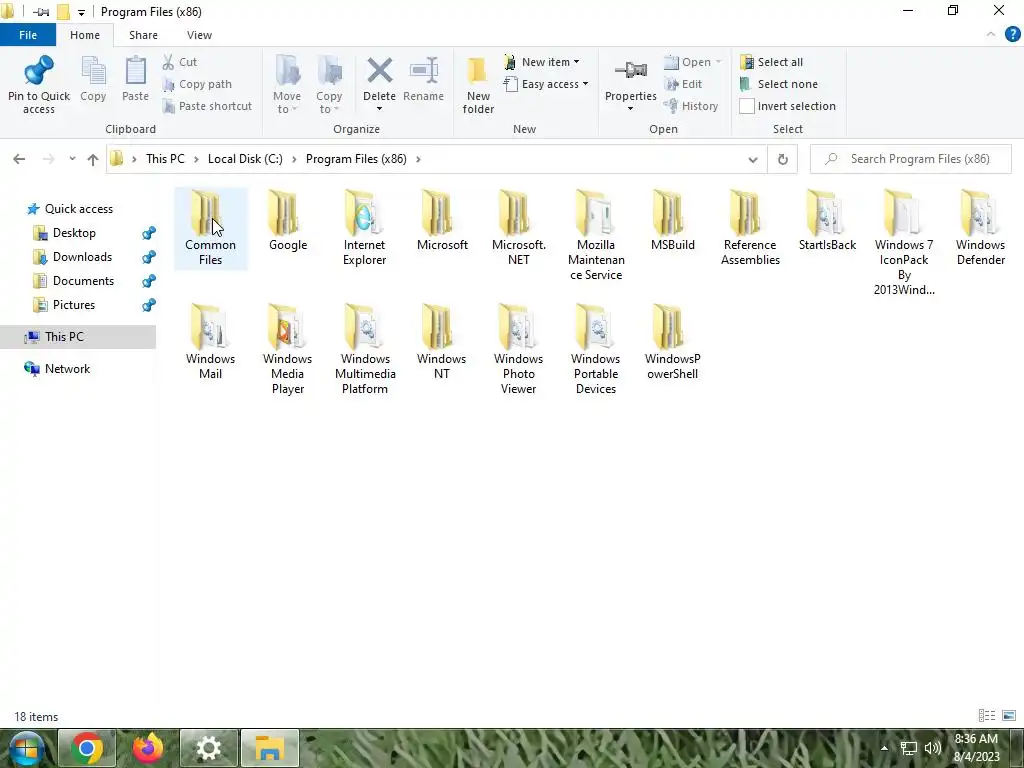Click Copy path in the ribbon

197,84
